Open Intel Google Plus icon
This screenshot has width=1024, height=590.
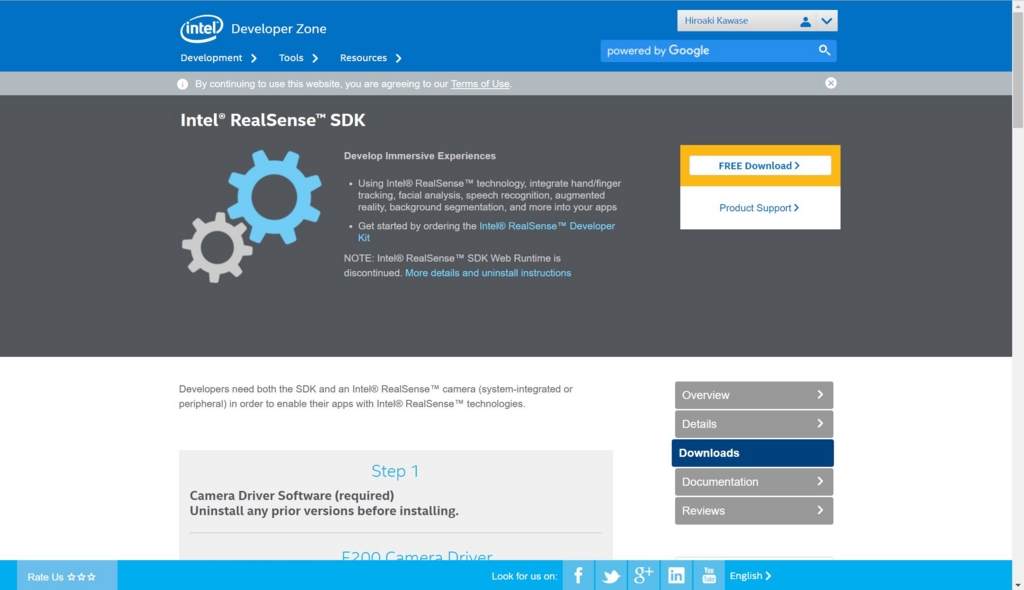[643, 576]
